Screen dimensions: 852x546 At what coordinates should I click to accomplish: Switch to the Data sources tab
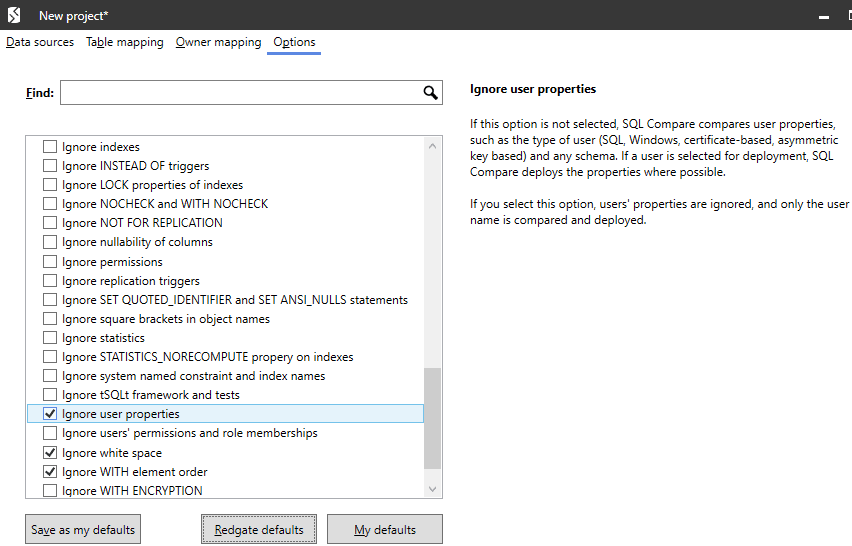[40, 42]
